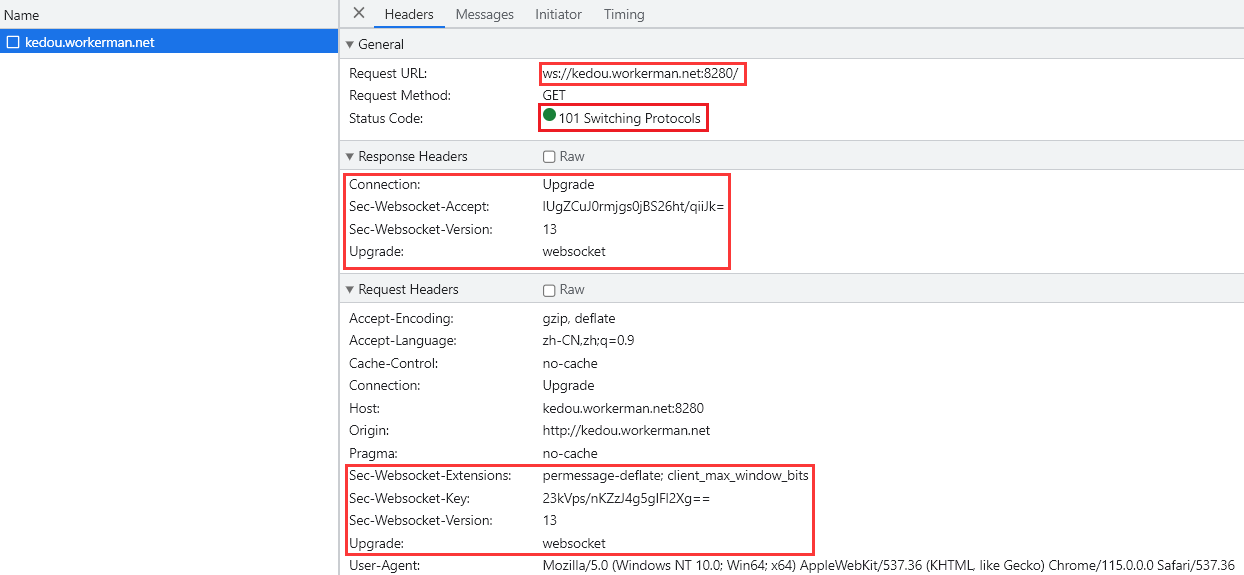The width and height of the screenshot is (1244, 575).
Task: Click the Sec-Websocket-Accept response value
Action: [x=633, y=207]
